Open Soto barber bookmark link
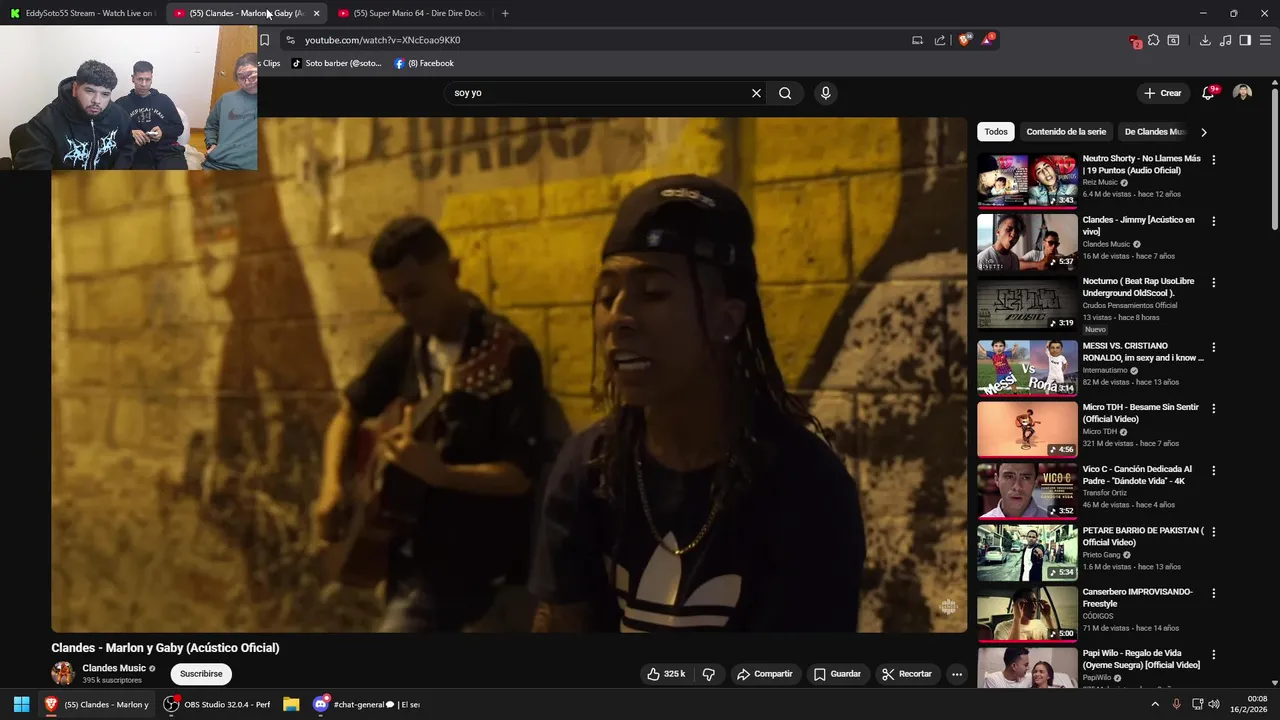The image size is (1280, 720). (336, 63)
